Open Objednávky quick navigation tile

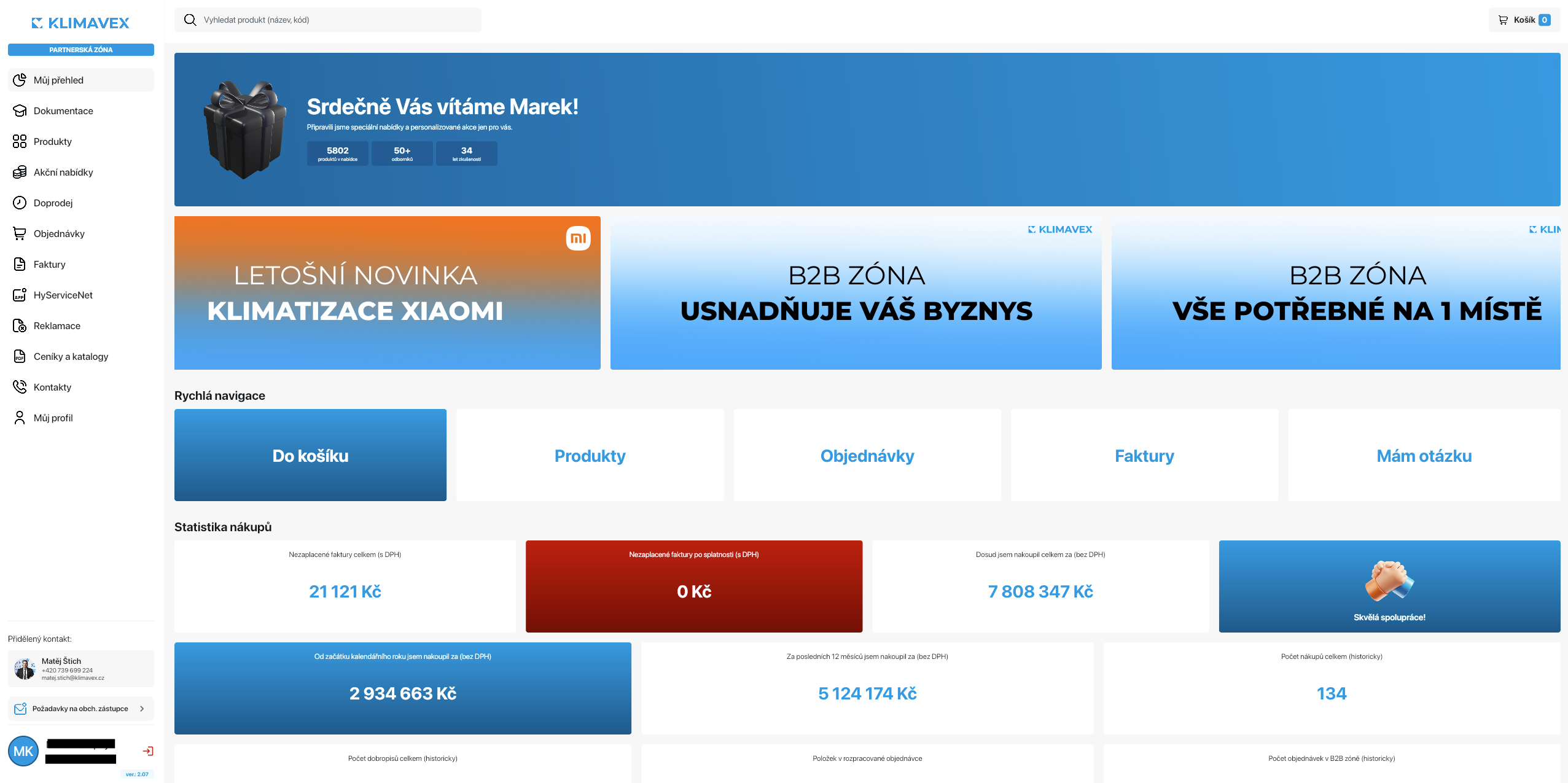click(x=867, y=455)
